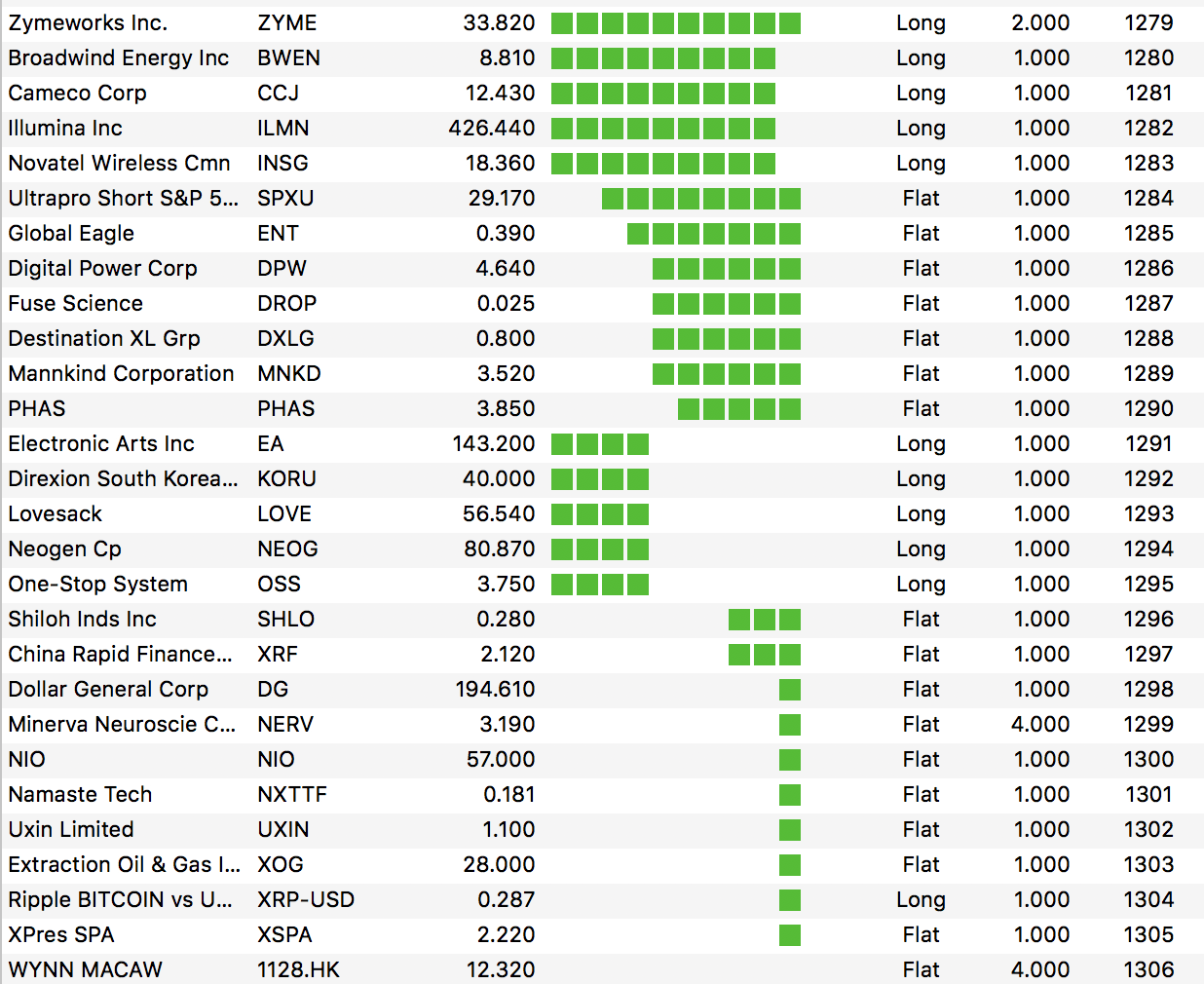Viewport: 1204px width, 984px height.
Task: Click the BWEN ticker symbol
Action: pos(288,57)
